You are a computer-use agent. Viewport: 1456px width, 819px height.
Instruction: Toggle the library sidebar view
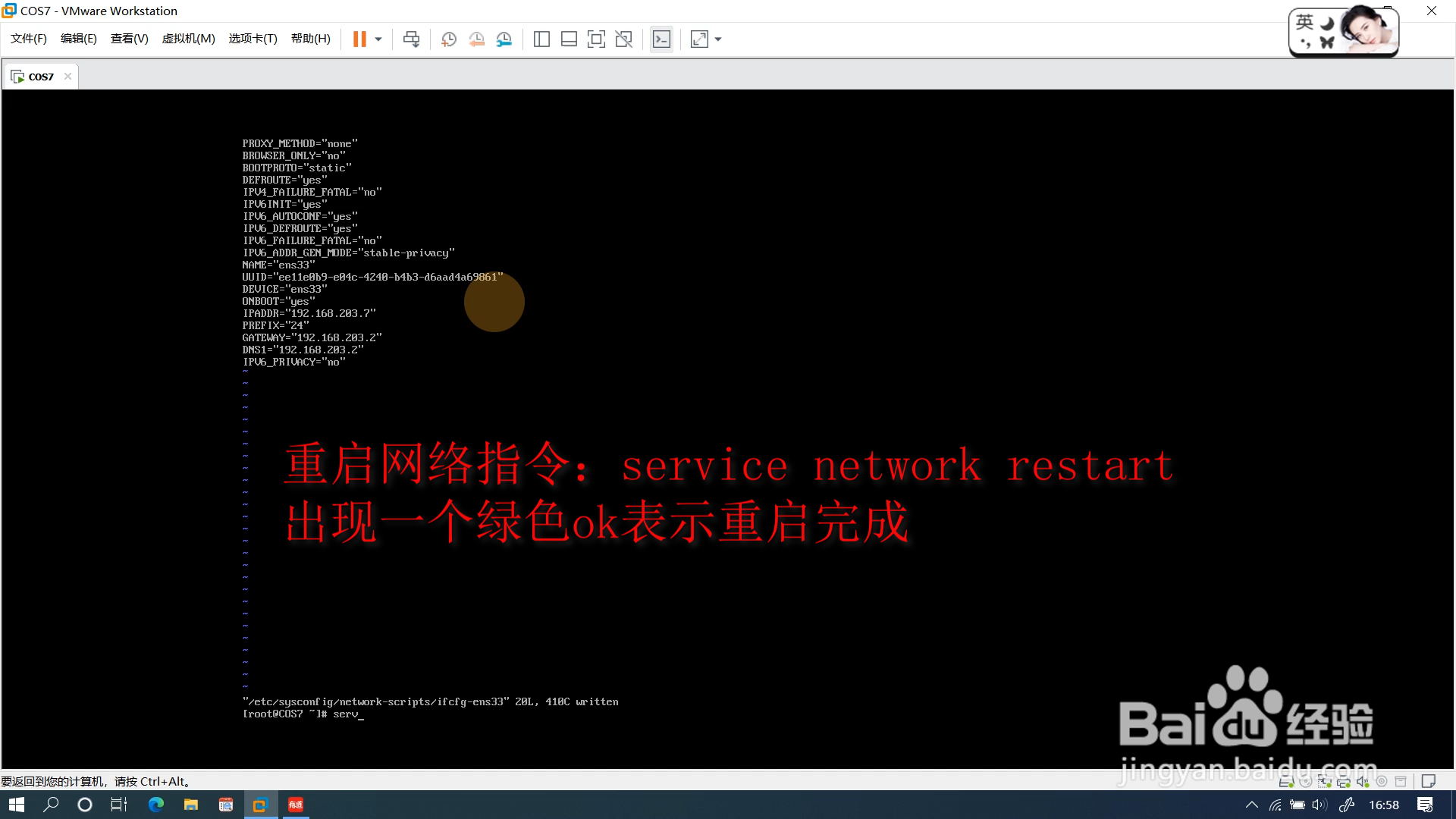541,39
